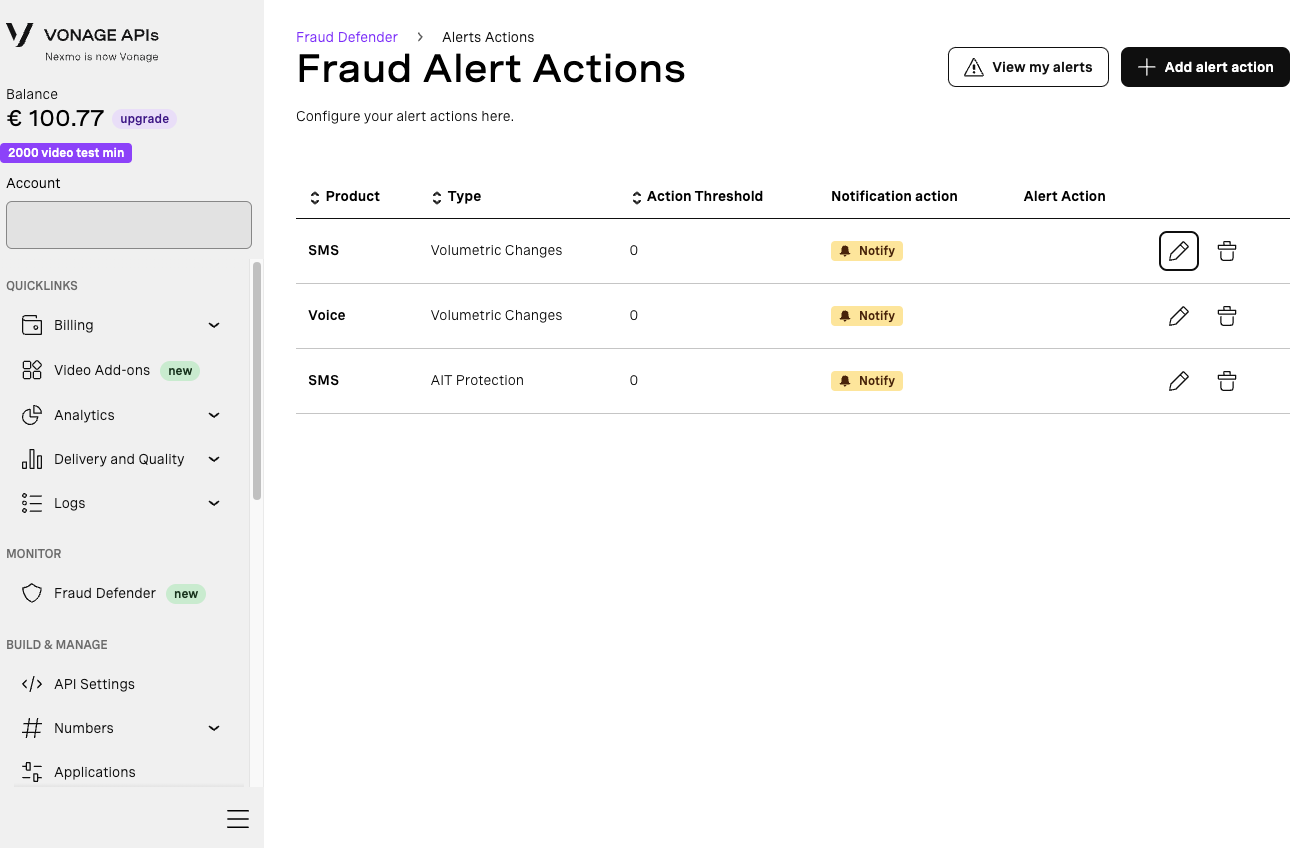Collapse the Billing section chevron

[x=213, y=324]
